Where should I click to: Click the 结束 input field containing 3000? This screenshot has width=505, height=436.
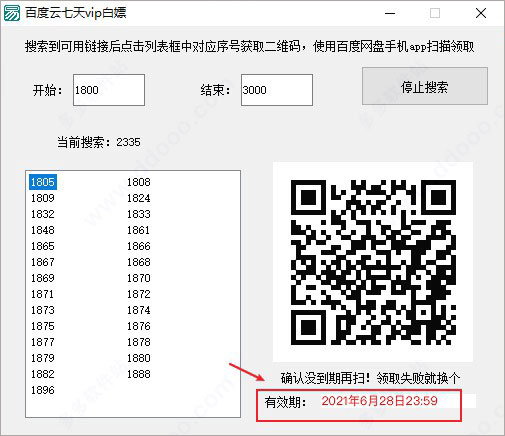[x=277, y=90]
